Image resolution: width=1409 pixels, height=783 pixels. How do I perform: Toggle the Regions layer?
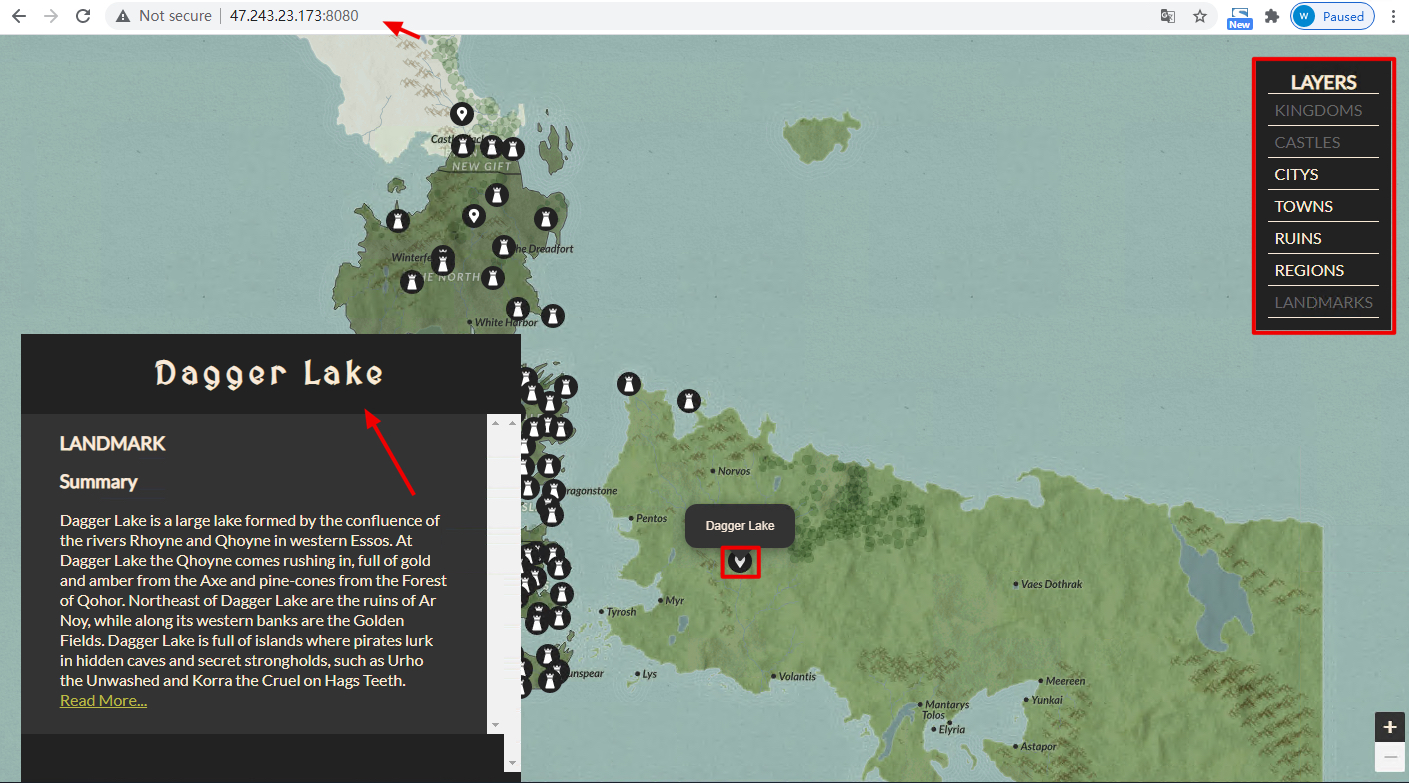tap(1323, 270)
